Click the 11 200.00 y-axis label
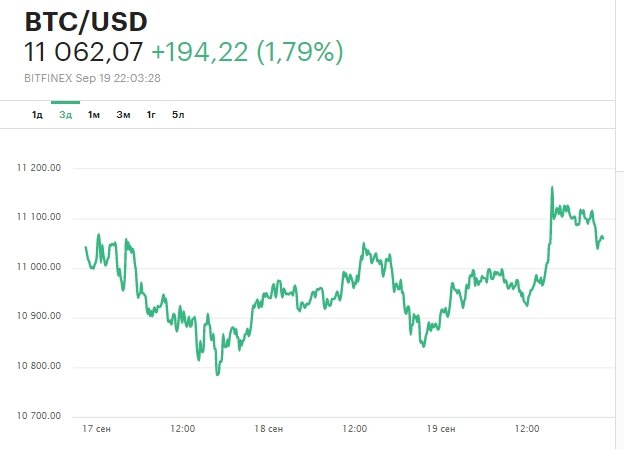 click(x=39, y=168)
